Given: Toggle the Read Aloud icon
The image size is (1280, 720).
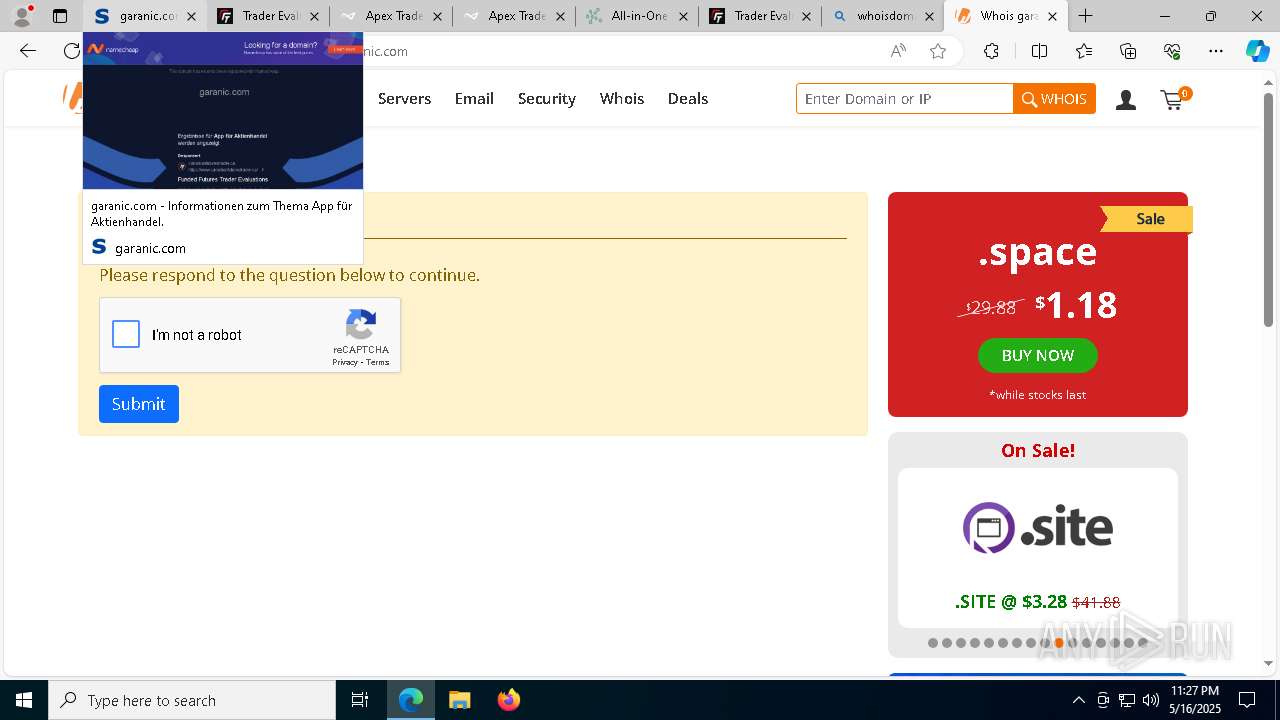Looking at the screenshot, I should [x=898, y=51].
